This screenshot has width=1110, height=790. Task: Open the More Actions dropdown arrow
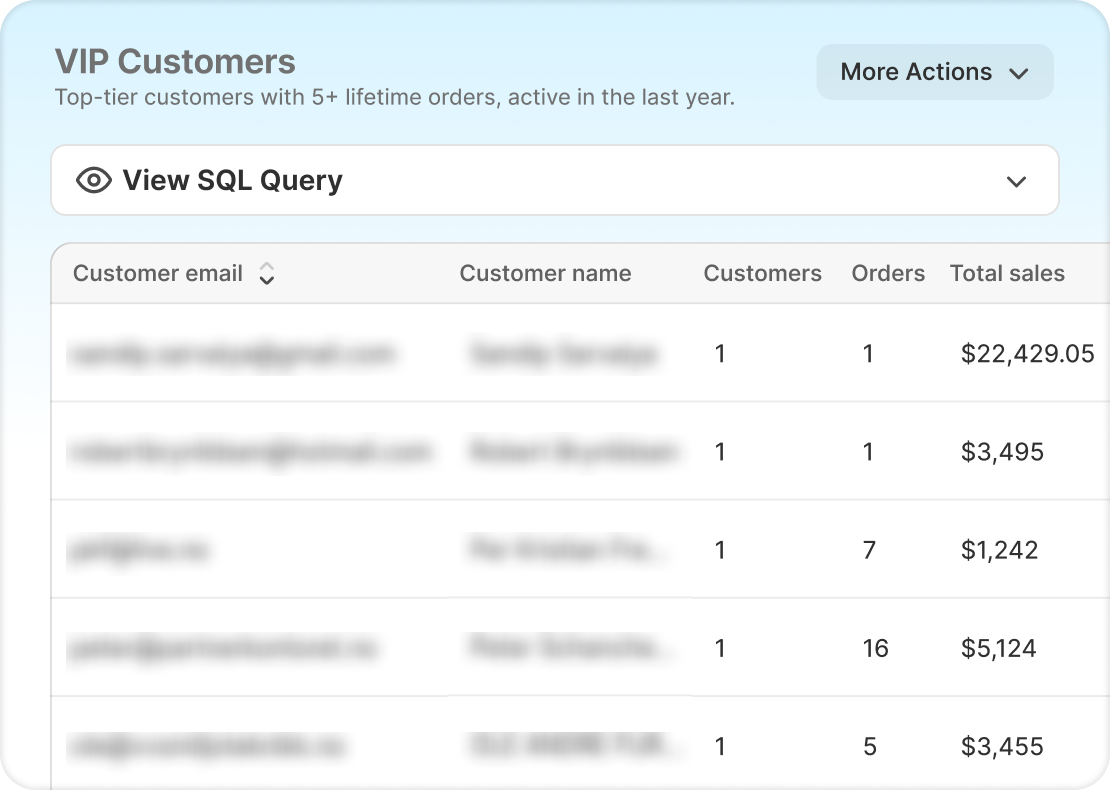coord(1019,73)
